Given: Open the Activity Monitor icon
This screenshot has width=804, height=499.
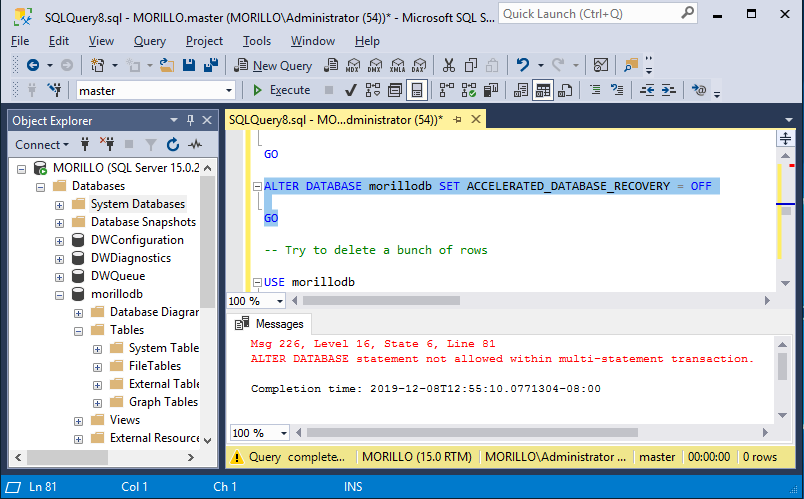Looking at the screenshot, I should tap(600, 65).
